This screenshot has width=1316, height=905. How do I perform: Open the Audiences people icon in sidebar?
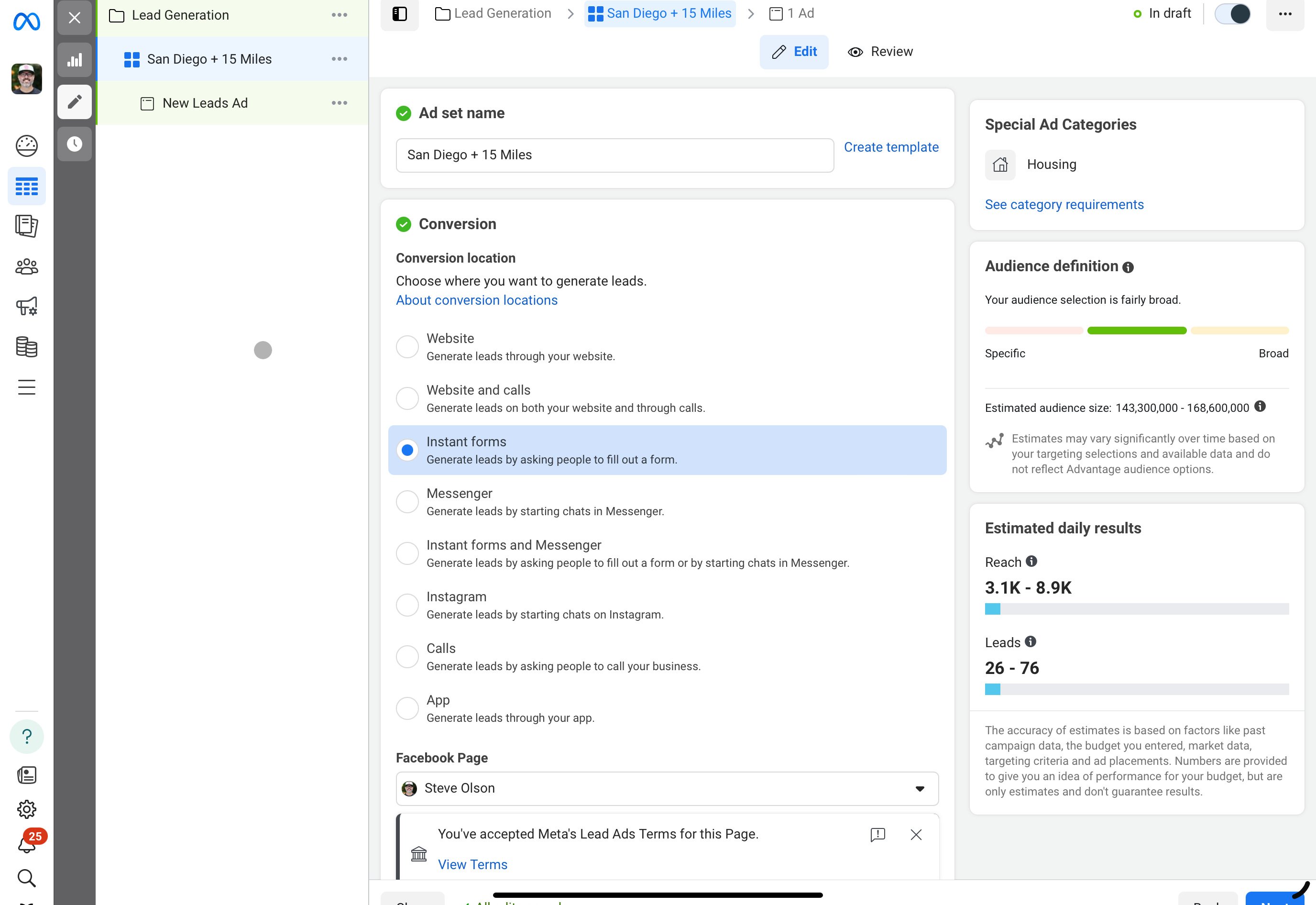27,266
